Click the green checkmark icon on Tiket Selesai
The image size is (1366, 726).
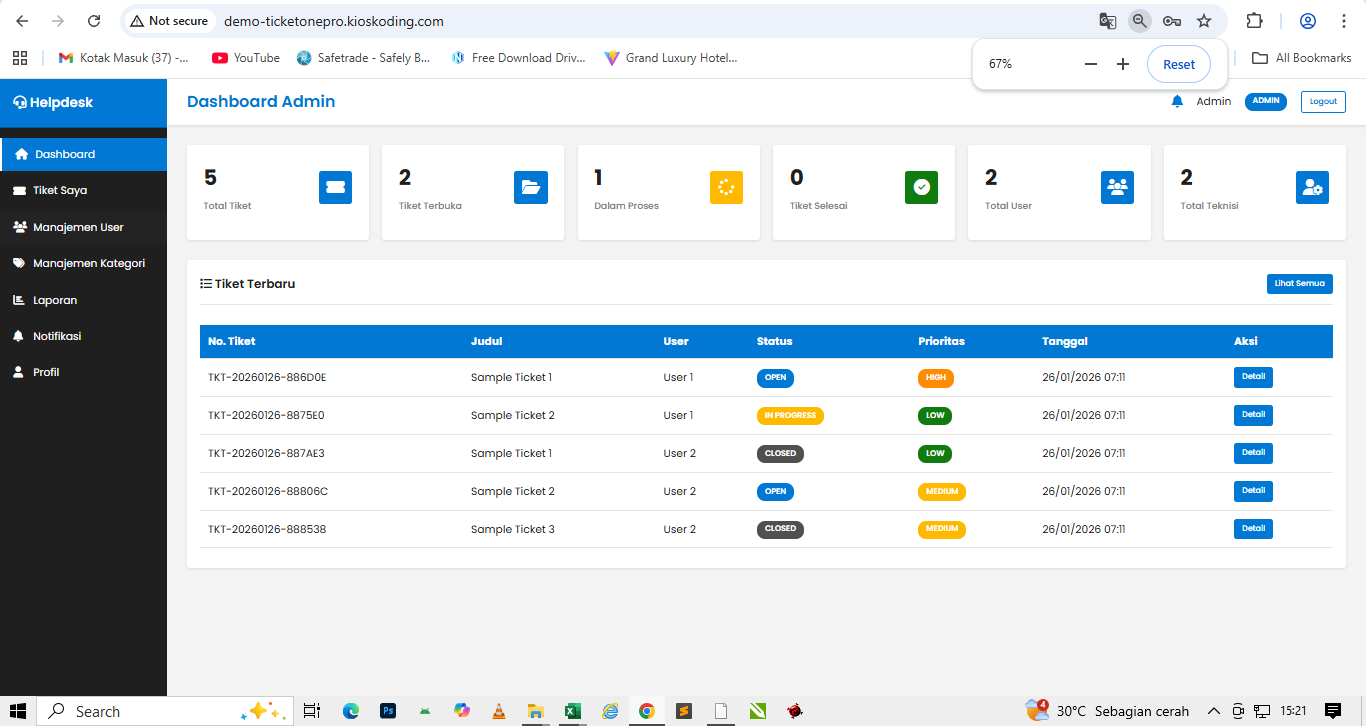(921, 187)
